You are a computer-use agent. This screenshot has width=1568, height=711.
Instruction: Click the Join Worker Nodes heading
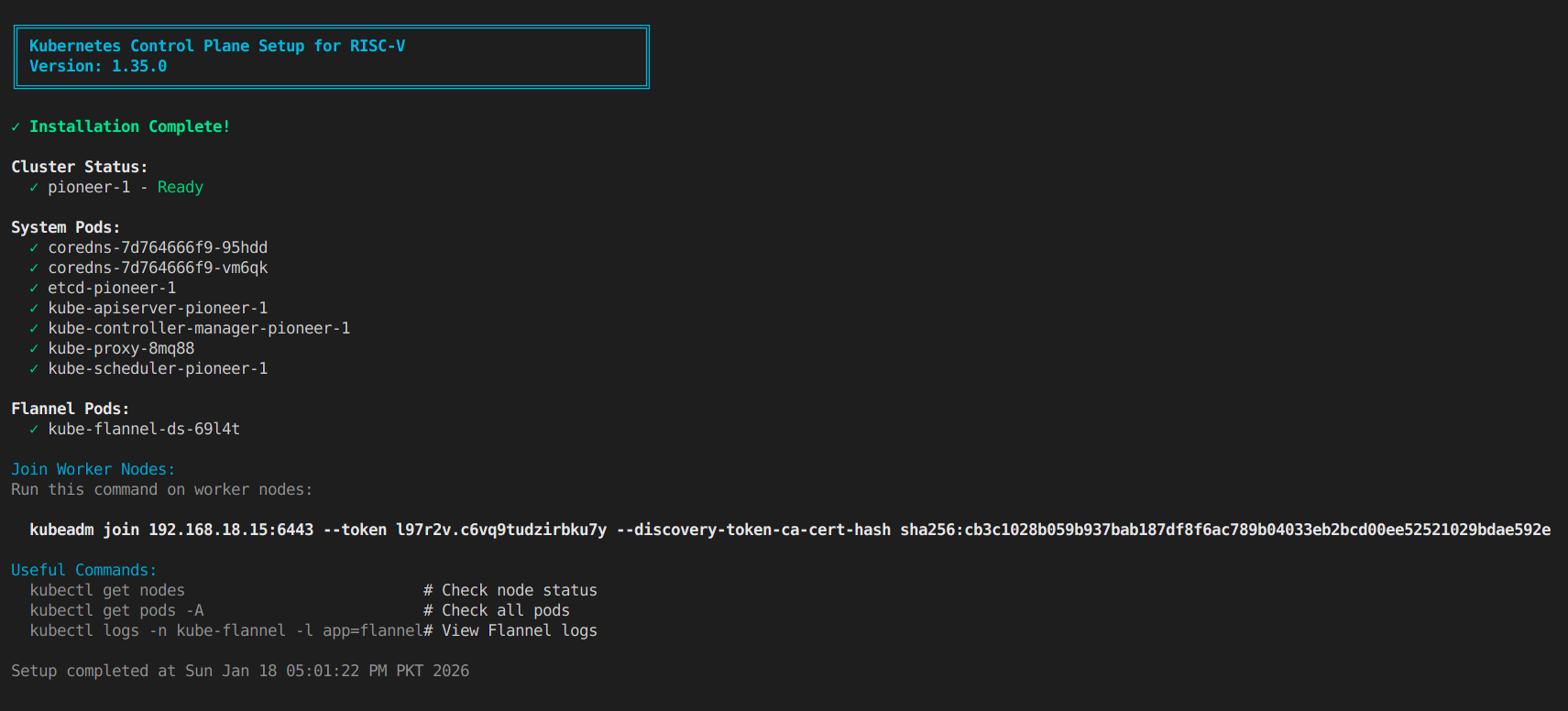93,469
